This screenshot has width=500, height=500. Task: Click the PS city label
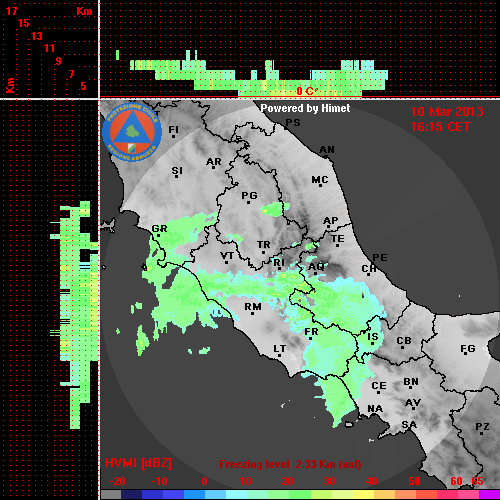click(293, 123)
